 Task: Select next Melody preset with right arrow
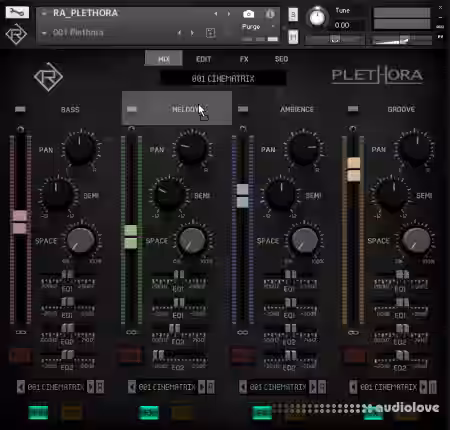tap(201, 387)
